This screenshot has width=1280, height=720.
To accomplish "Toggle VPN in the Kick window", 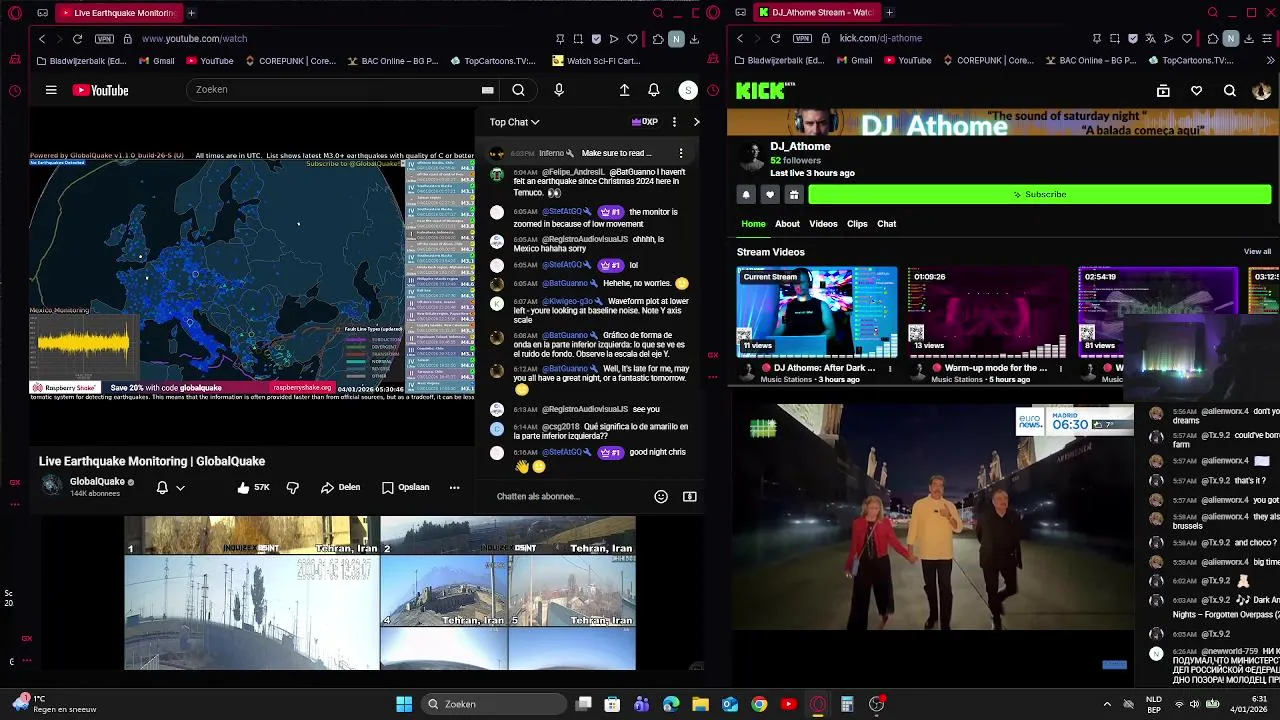I will coord(802,38).
